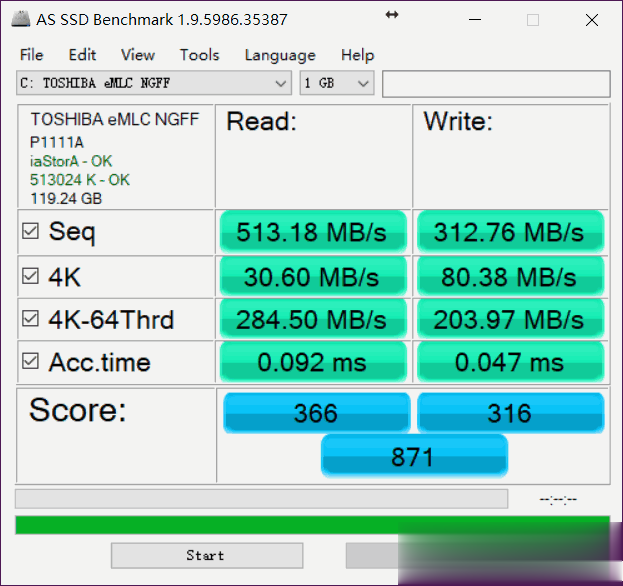
Task: Open the View menu
Action: point(138,55)
